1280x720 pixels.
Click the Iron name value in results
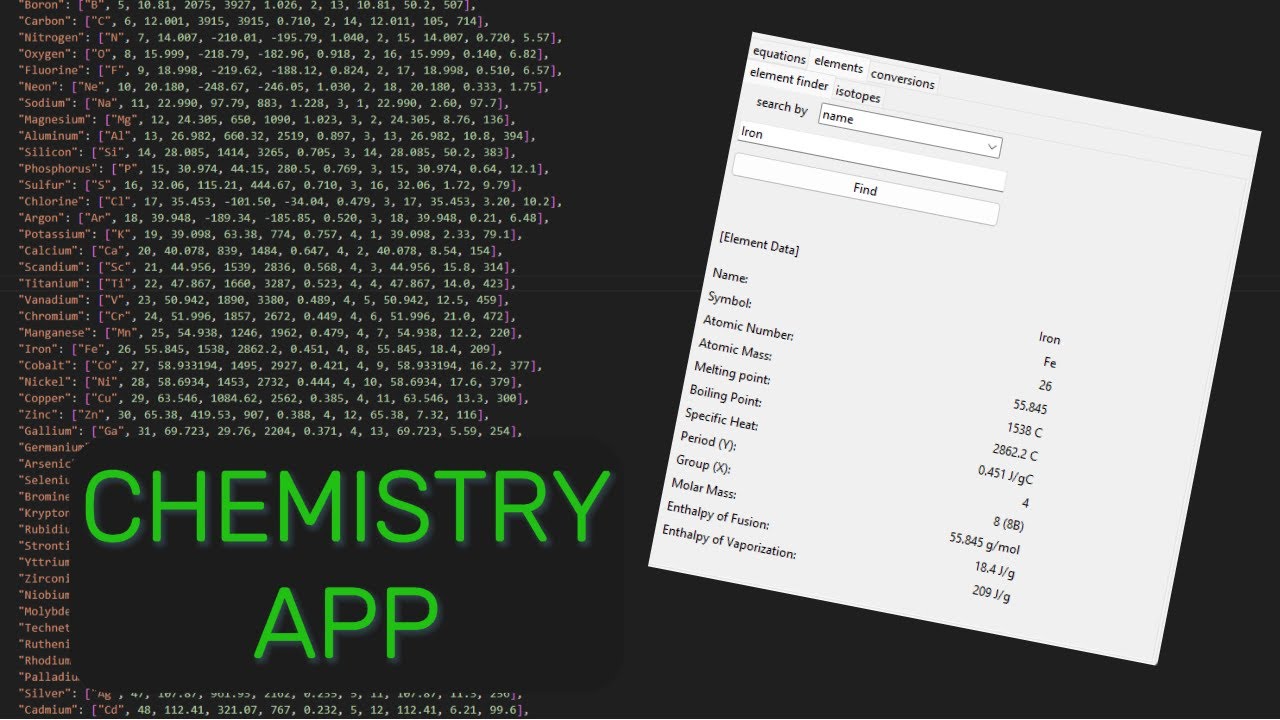pos(1050,339)
